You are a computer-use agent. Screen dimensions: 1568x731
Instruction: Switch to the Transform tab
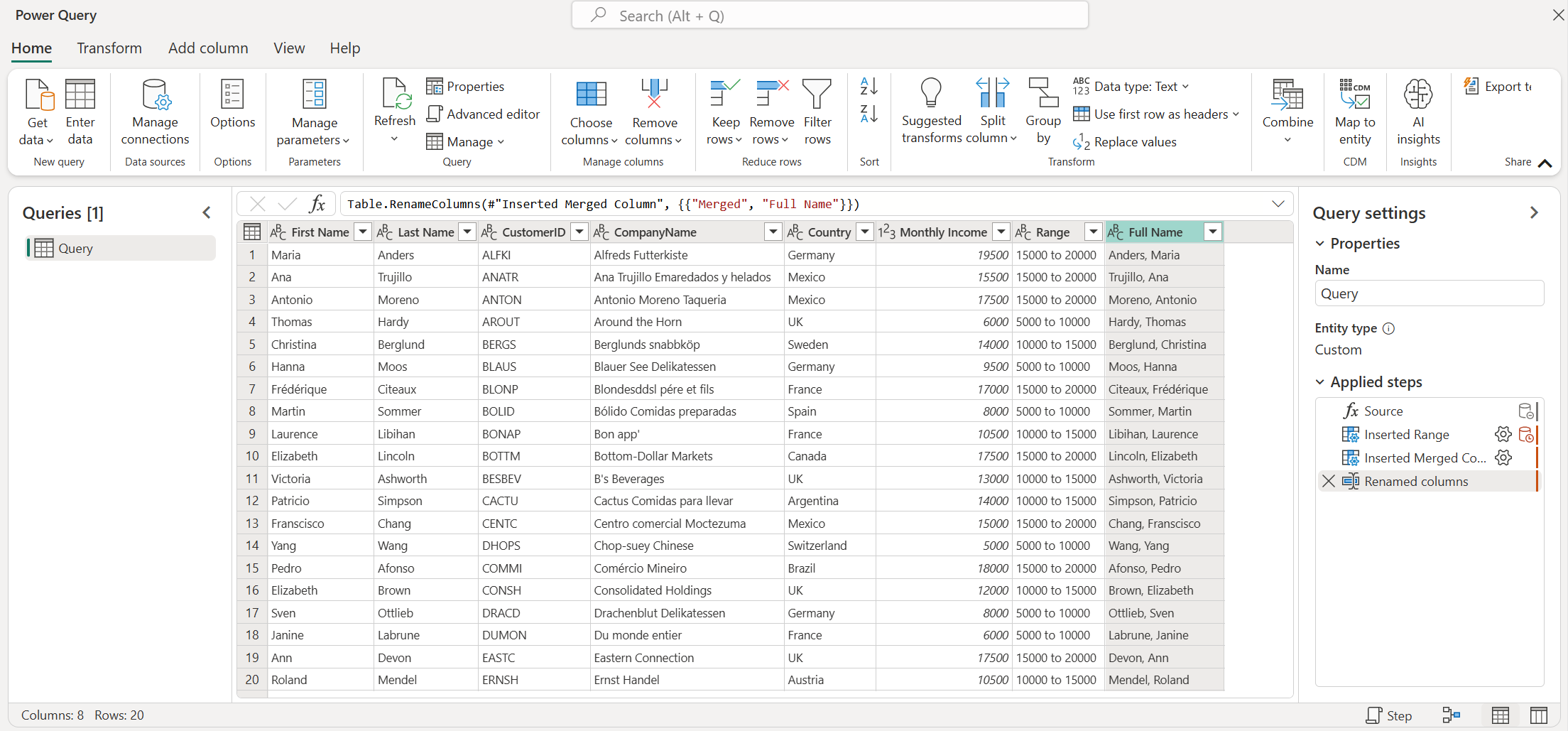tap(109, 48)
